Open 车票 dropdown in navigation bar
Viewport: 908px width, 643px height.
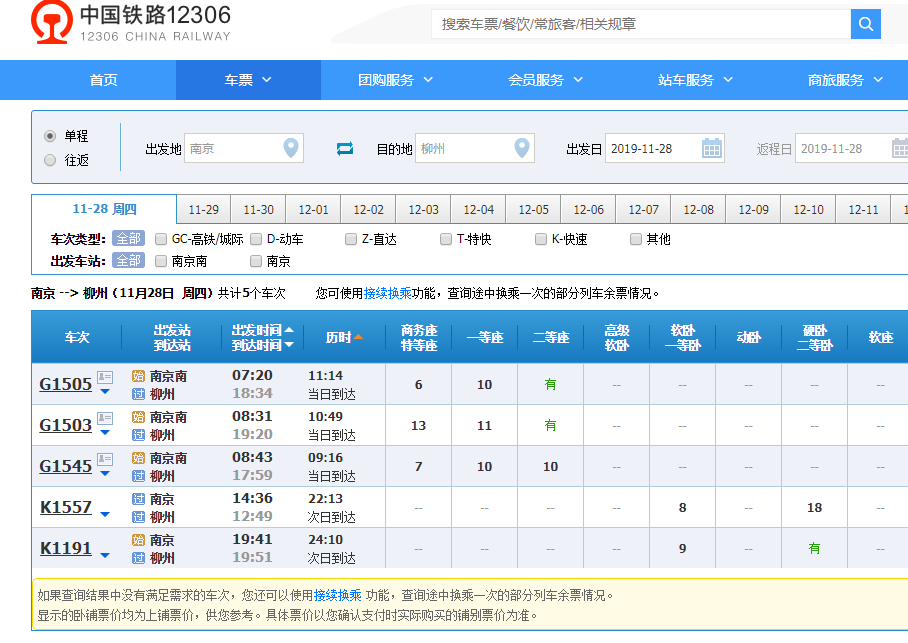click(x=248, y=80)
